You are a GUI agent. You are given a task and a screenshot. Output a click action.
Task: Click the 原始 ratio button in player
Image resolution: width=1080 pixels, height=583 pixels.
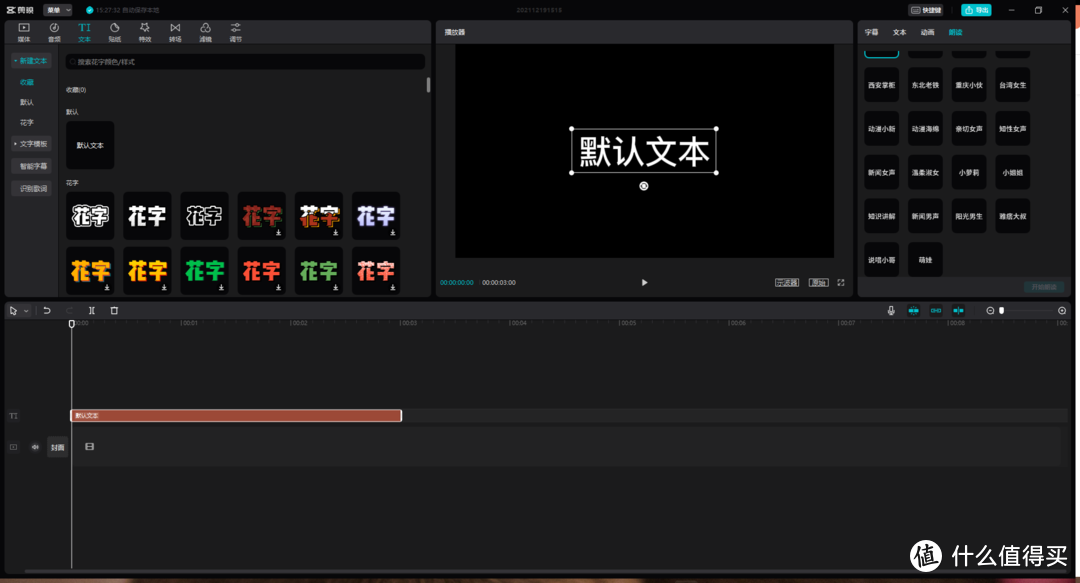pyautogui.click(x=818, y=283)
